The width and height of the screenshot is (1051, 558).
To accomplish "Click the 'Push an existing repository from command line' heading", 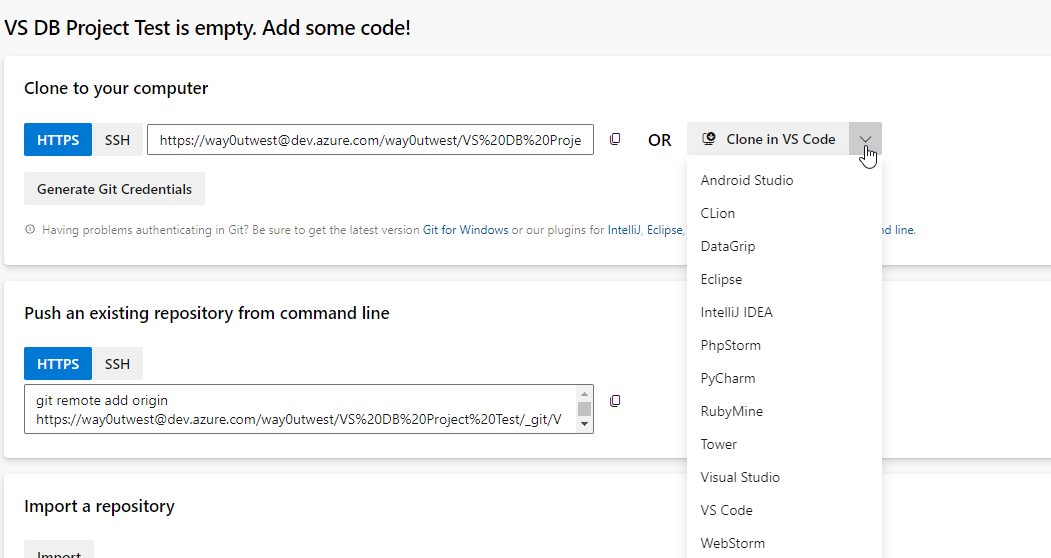I will click(x=206, y=313).
